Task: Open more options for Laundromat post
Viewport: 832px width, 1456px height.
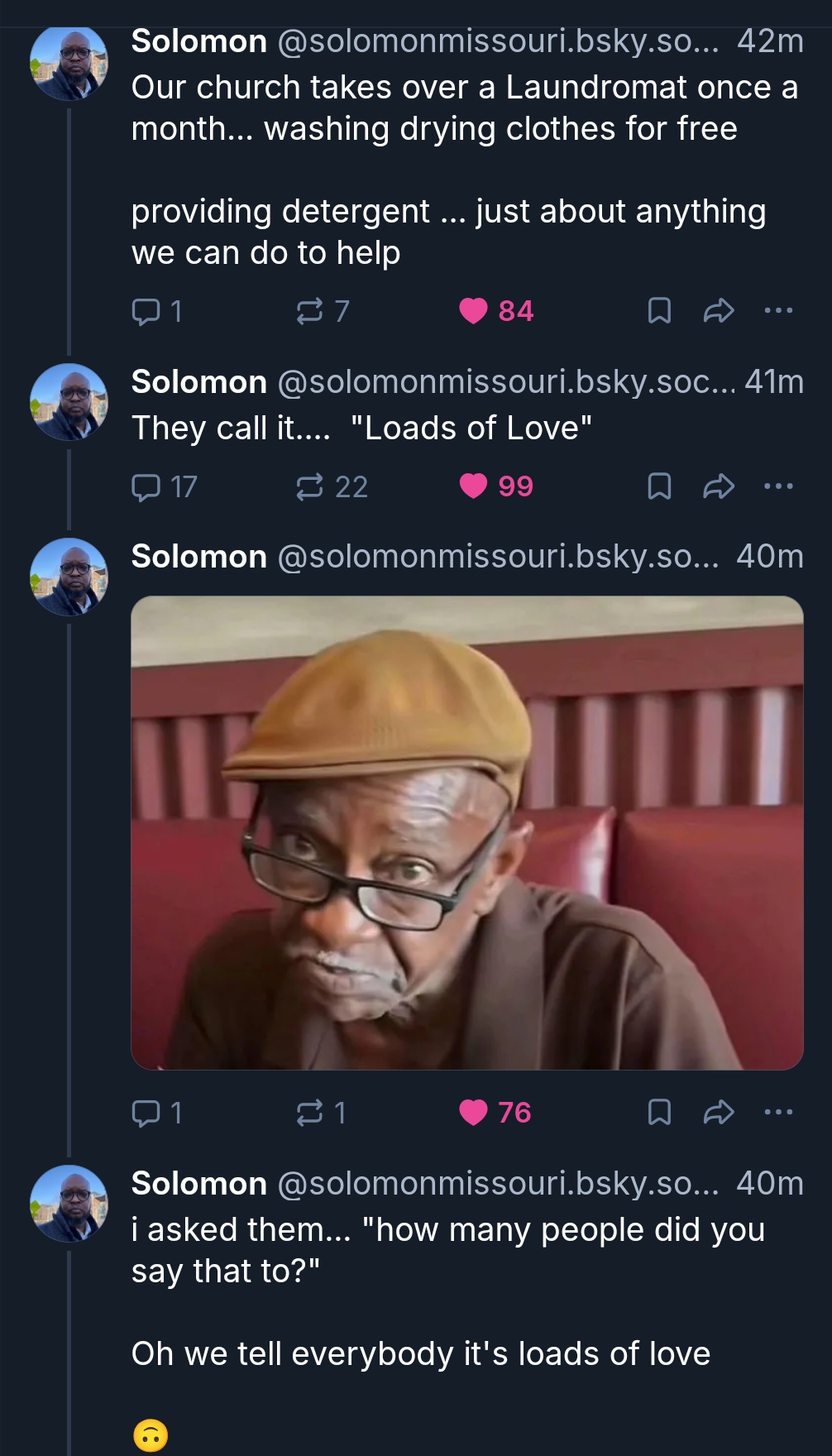Action: pos(778,311)
